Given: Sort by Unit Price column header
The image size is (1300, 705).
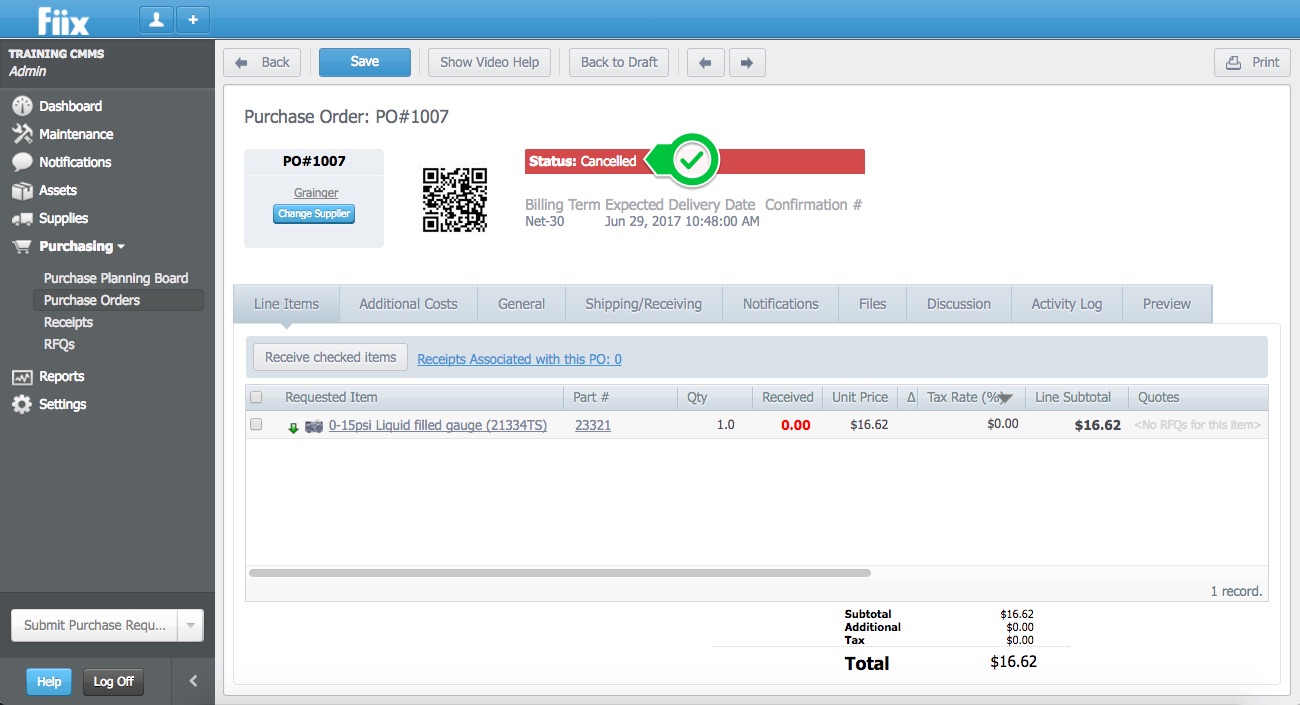Looking at the screenshot, I should coord(860,397).
